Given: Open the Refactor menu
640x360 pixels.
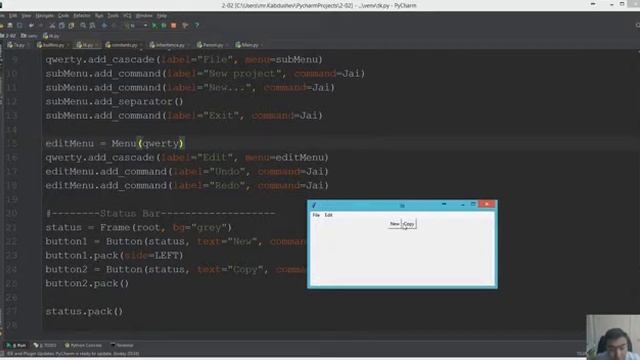Looking at the screenshot, I should pyautogui.click(x=82, y=16).
